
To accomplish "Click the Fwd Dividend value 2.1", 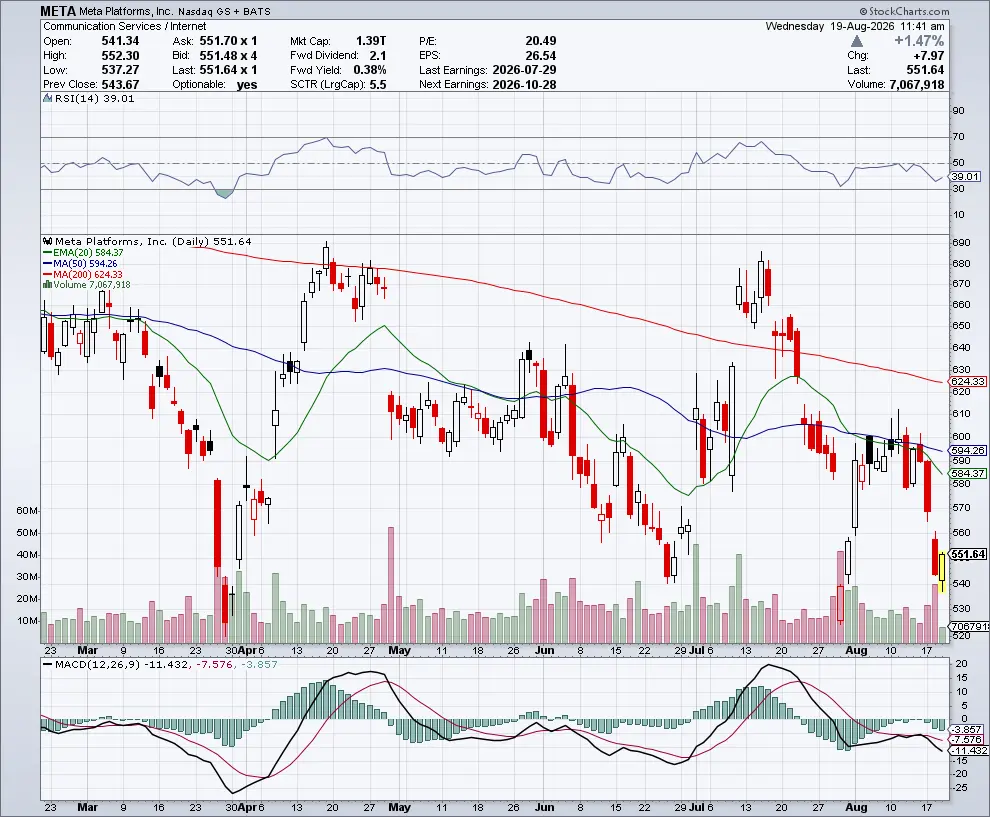I will pos(378,55).
